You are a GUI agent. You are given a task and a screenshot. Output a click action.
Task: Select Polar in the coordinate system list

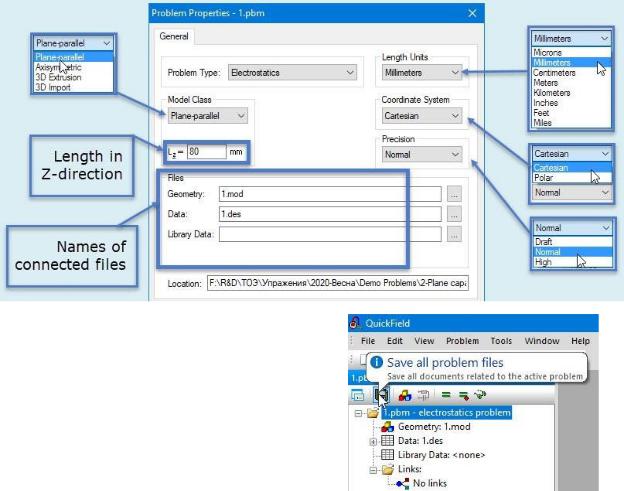(572, 178)
